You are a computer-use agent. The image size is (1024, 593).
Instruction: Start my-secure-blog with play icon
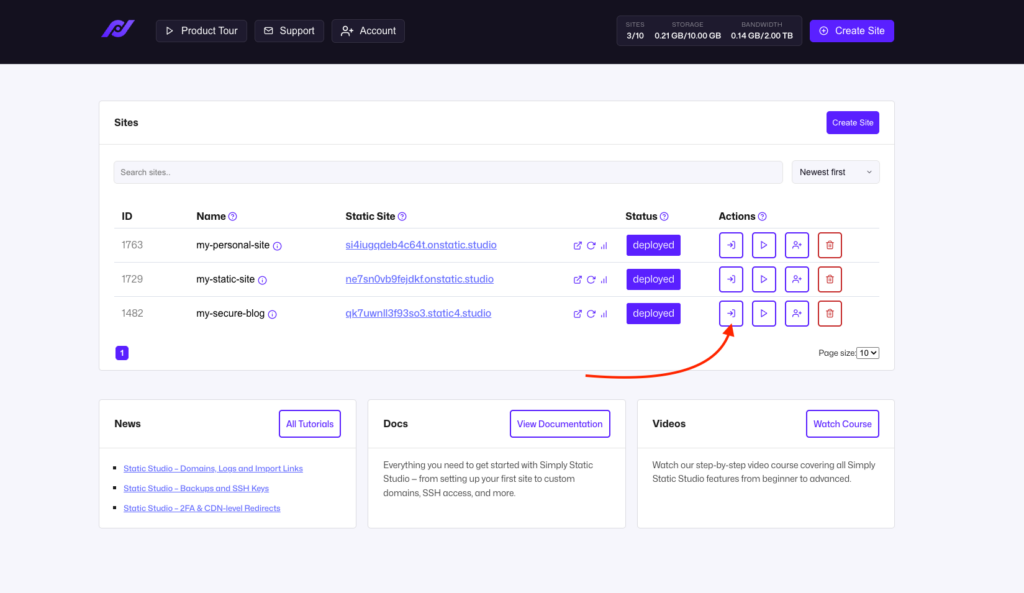[x=763, y=313]
